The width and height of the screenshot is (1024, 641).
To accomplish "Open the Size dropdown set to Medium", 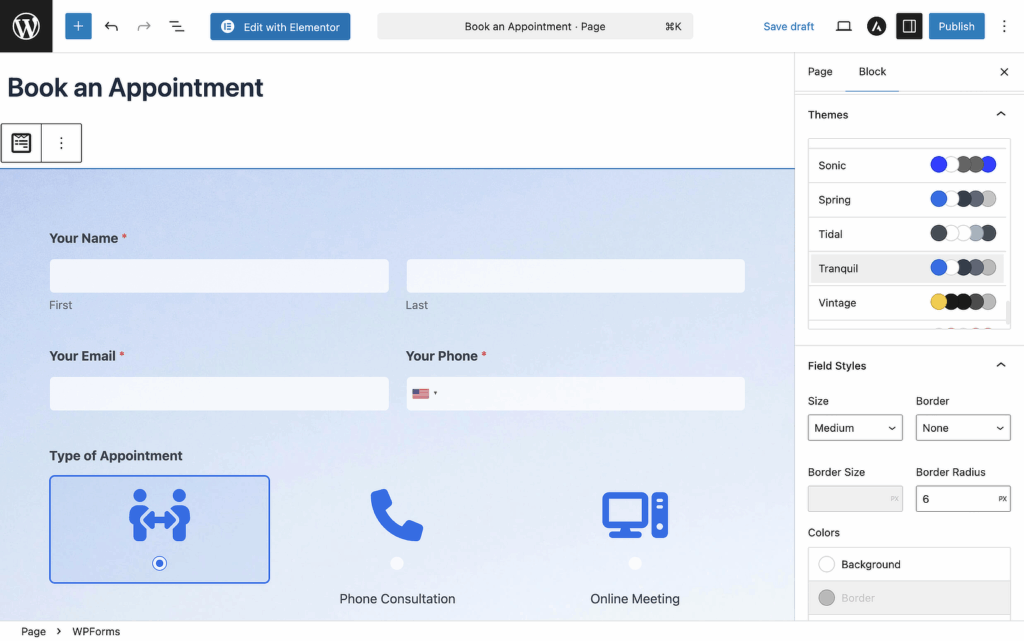I will point(855,427).
